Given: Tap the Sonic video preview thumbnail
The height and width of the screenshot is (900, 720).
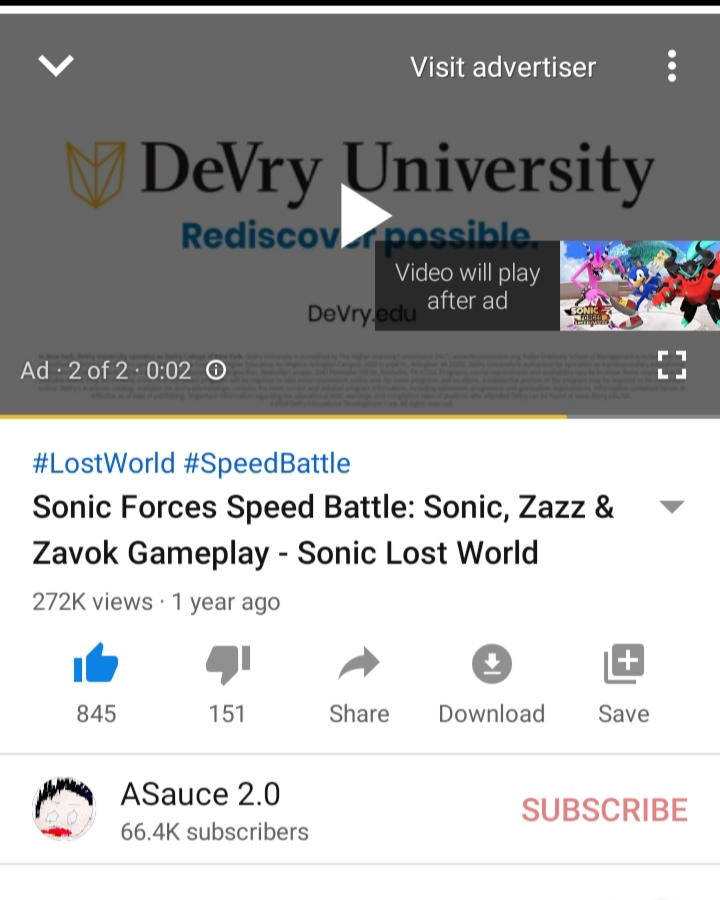Looking at the screenshot, I should click(640, 285).
